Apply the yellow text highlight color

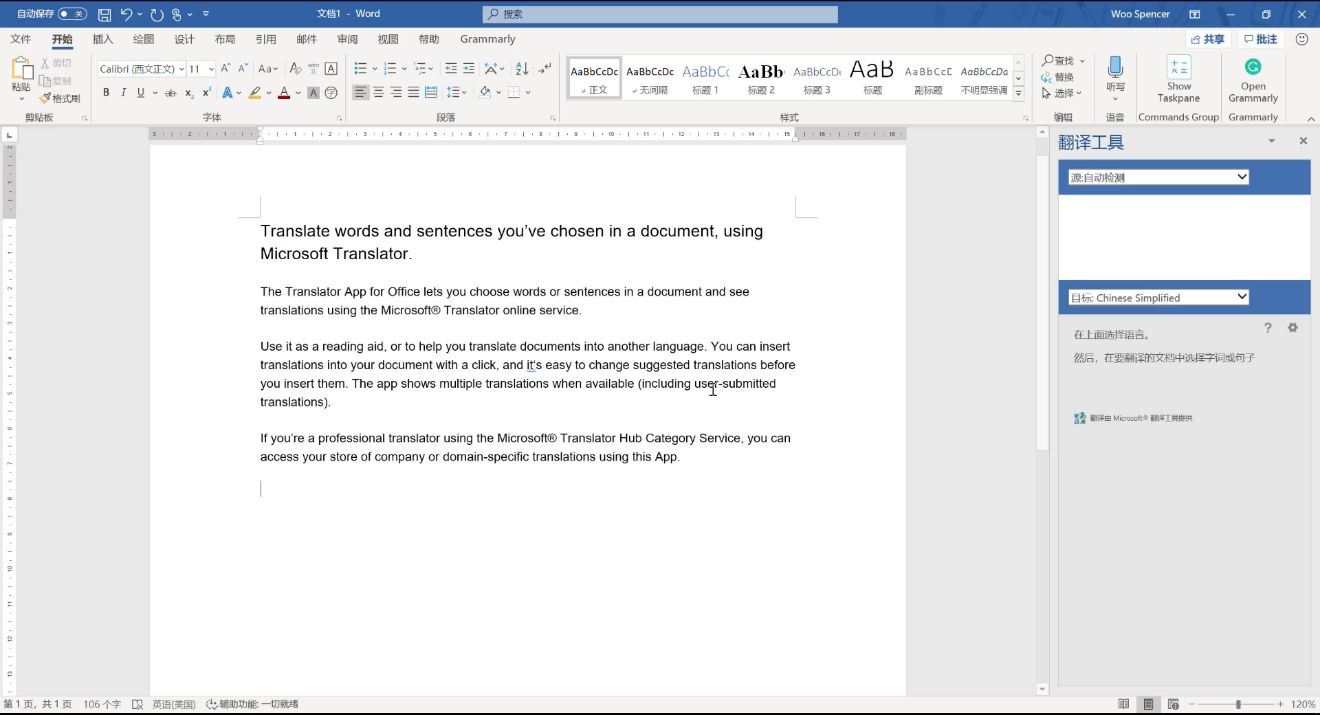coord(255,93)
